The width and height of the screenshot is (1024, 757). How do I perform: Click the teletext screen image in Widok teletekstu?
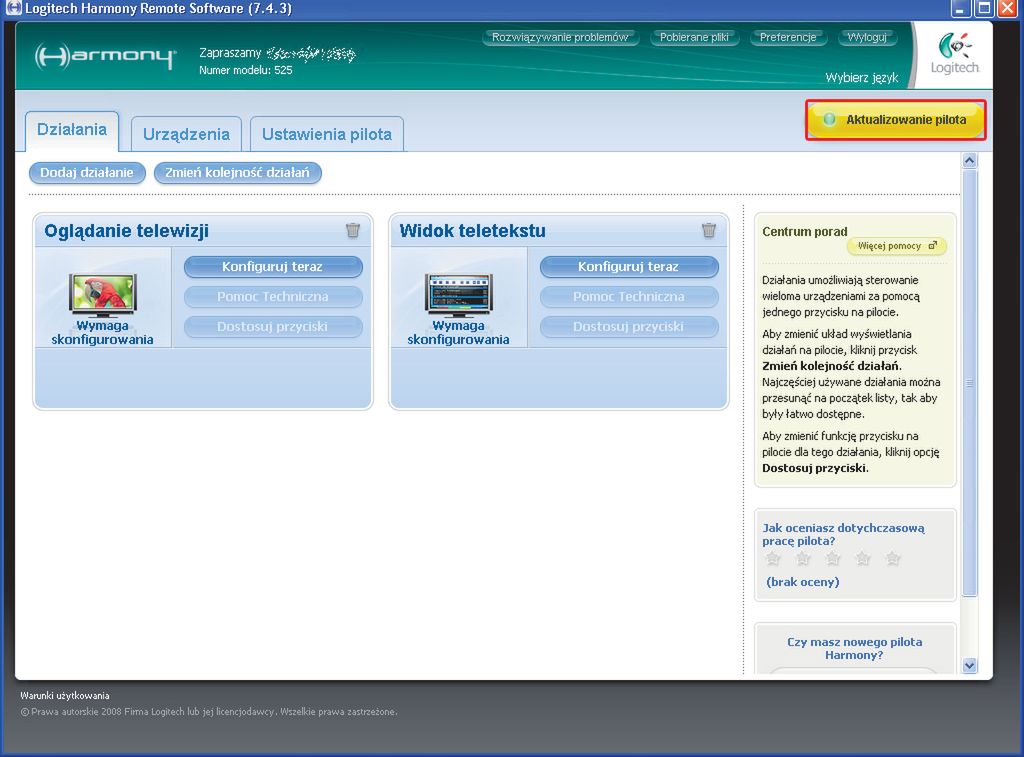click(458, 295)
